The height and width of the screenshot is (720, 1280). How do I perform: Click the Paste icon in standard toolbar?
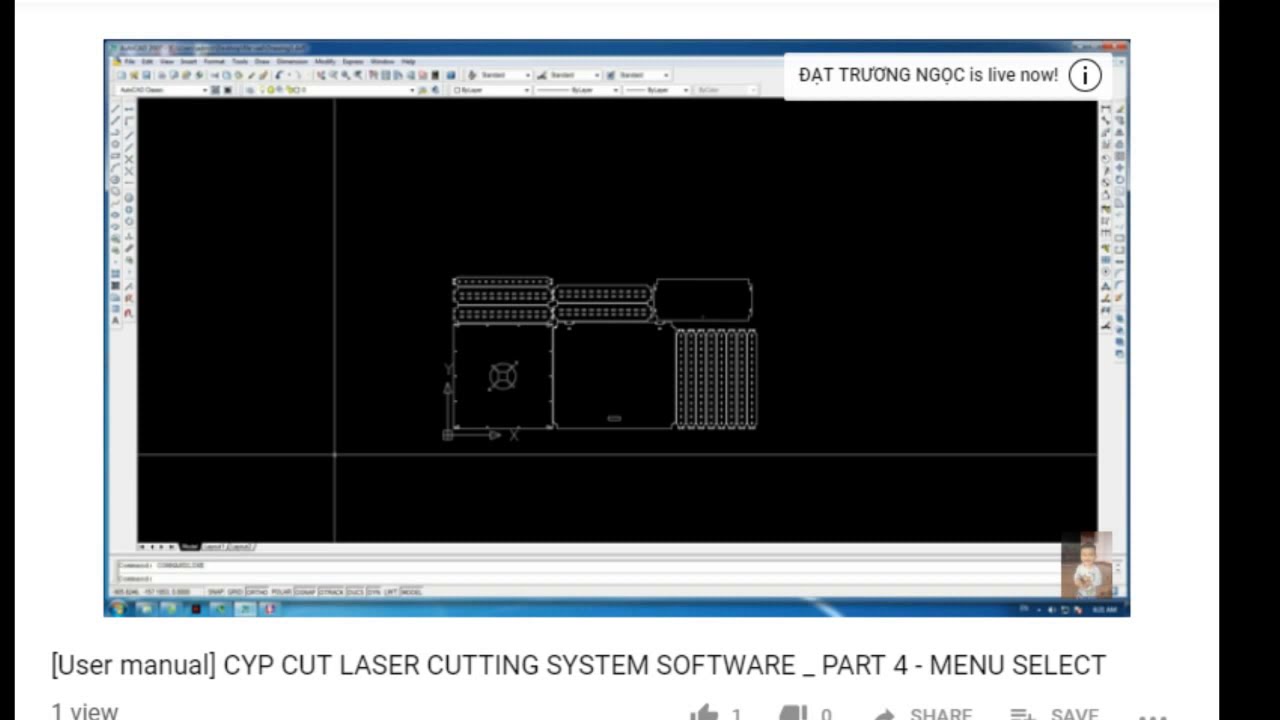(239, 75)
